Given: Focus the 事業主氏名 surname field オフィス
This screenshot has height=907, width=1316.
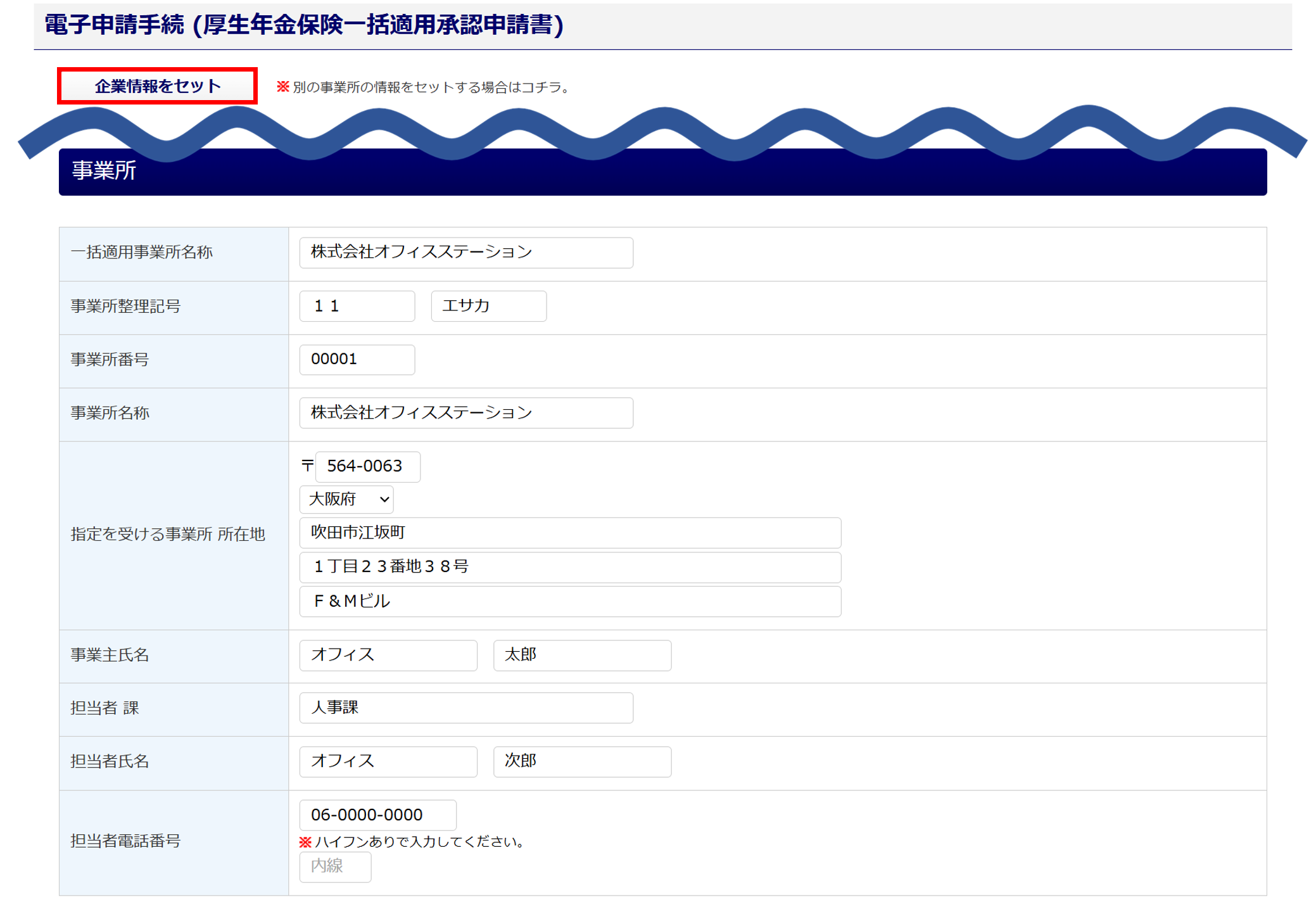Looking at the screenshot, I should coord(388,655).
